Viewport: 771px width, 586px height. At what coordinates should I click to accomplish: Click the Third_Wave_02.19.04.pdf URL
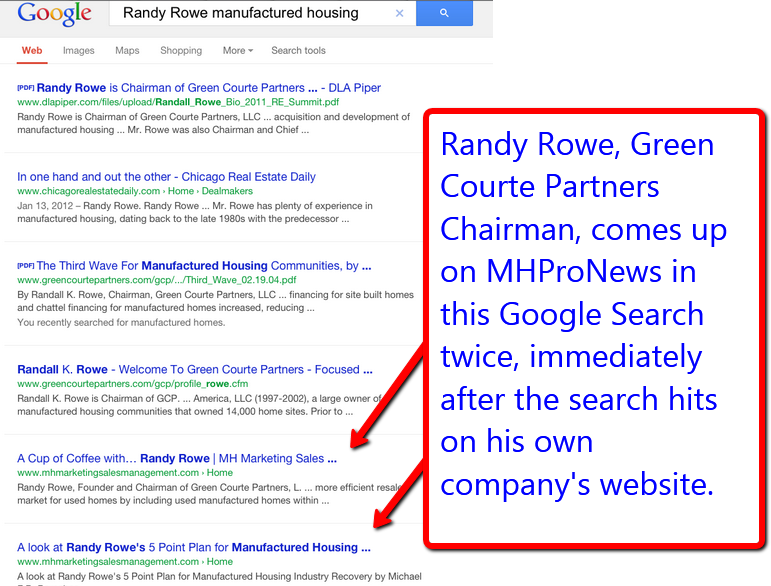coord(157,280)
